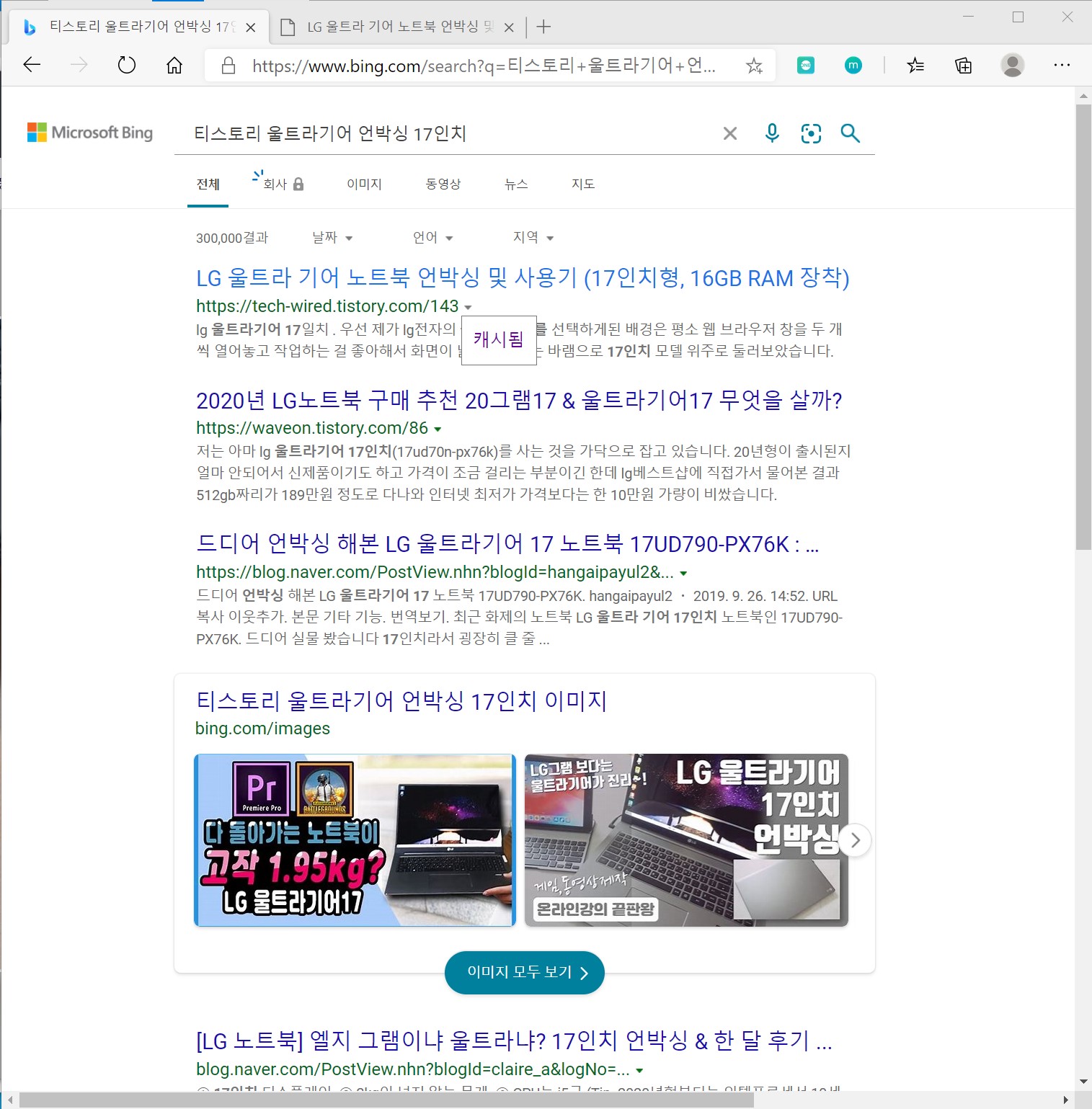The height and width of the screenshot is (1109, 1092).
Task: Open the teal m extension icon
Action: (853, 66)
